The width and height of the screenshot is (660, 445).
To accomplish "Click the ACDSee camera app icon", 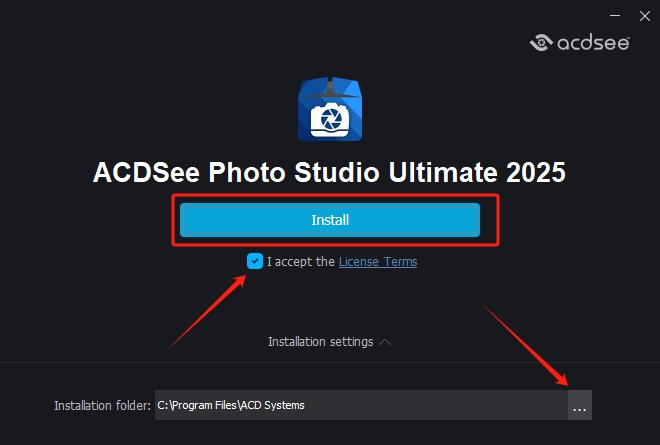I will click(329, 109).
